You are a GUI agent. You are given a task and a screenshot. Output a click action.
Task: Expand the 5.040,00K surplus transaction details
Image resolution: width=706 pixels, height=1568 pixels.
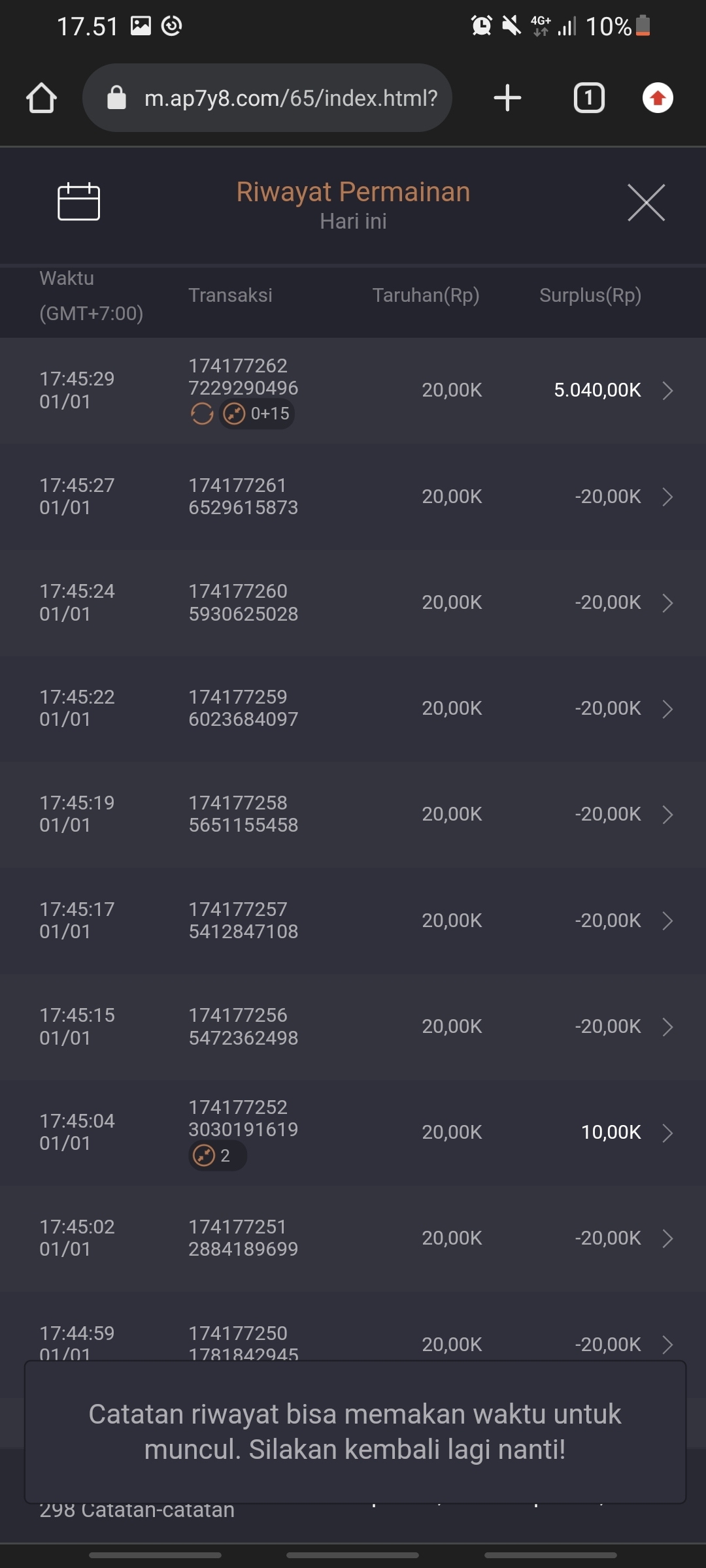coord(667,391)
